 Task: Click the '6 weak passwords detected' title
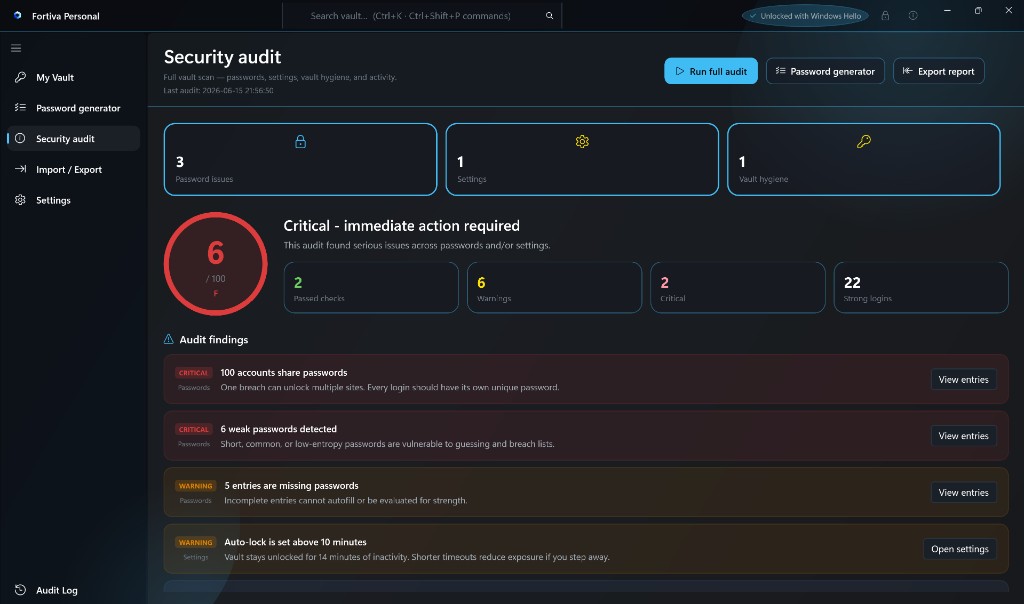278,428
